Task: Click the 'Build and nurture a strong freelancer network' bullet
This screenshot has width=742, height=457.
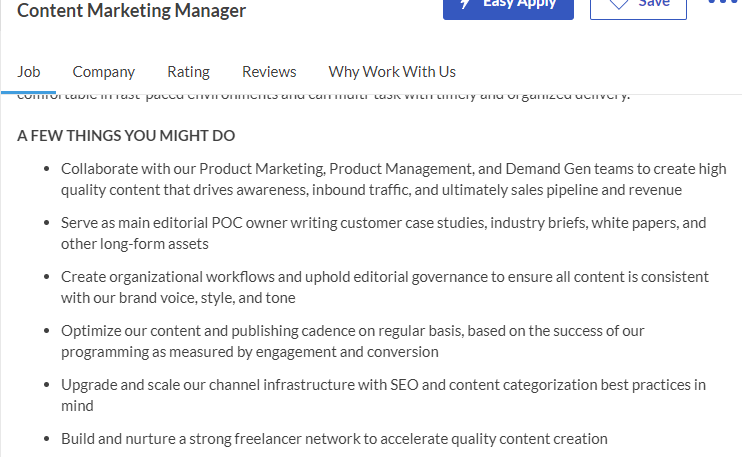Action: pos(334,439)
